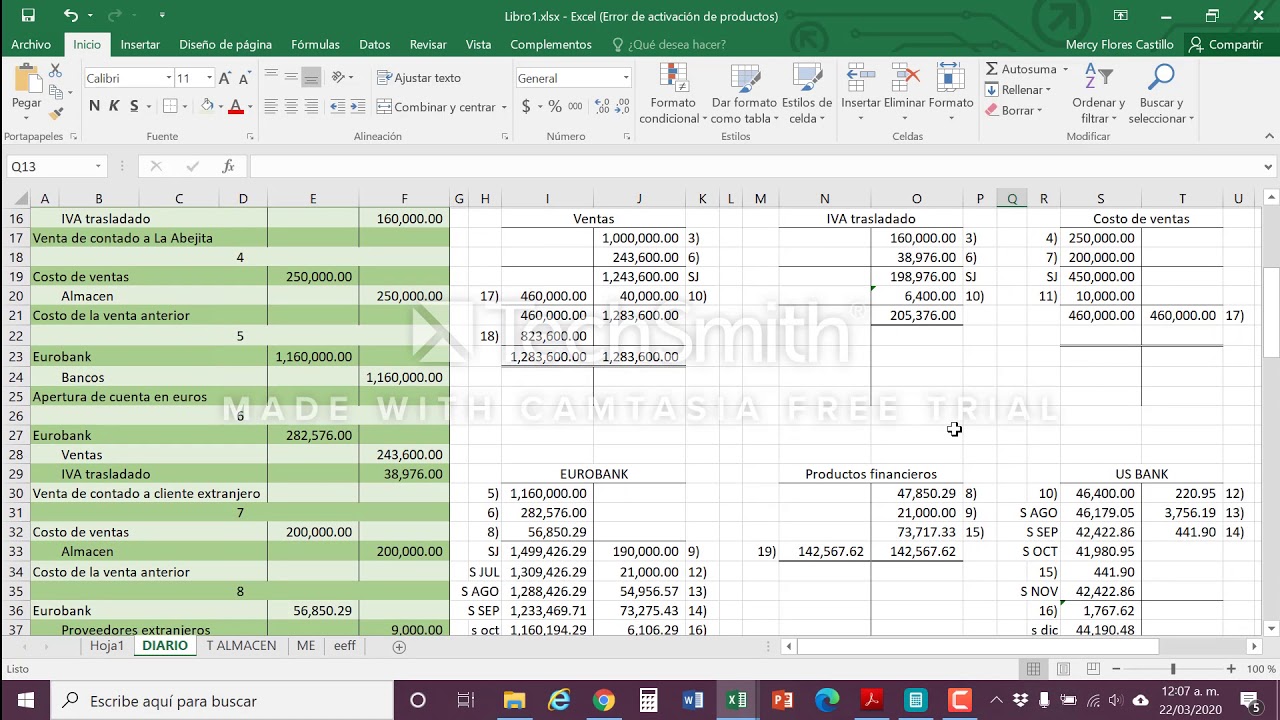The height and width of the screenshot is (720, 1280).
Task: Open Borrar clear dropdown
Action: point(1014,111)
